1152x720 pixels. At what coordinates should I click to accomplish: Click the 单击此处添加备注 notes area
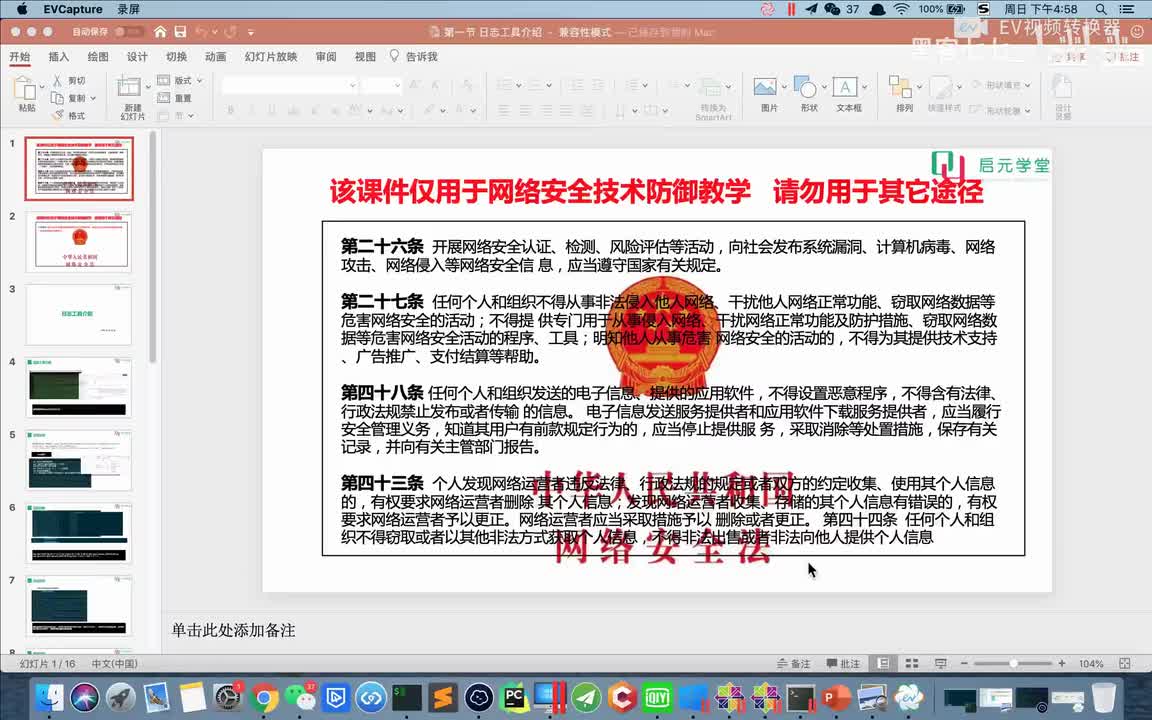click(234, 630)
